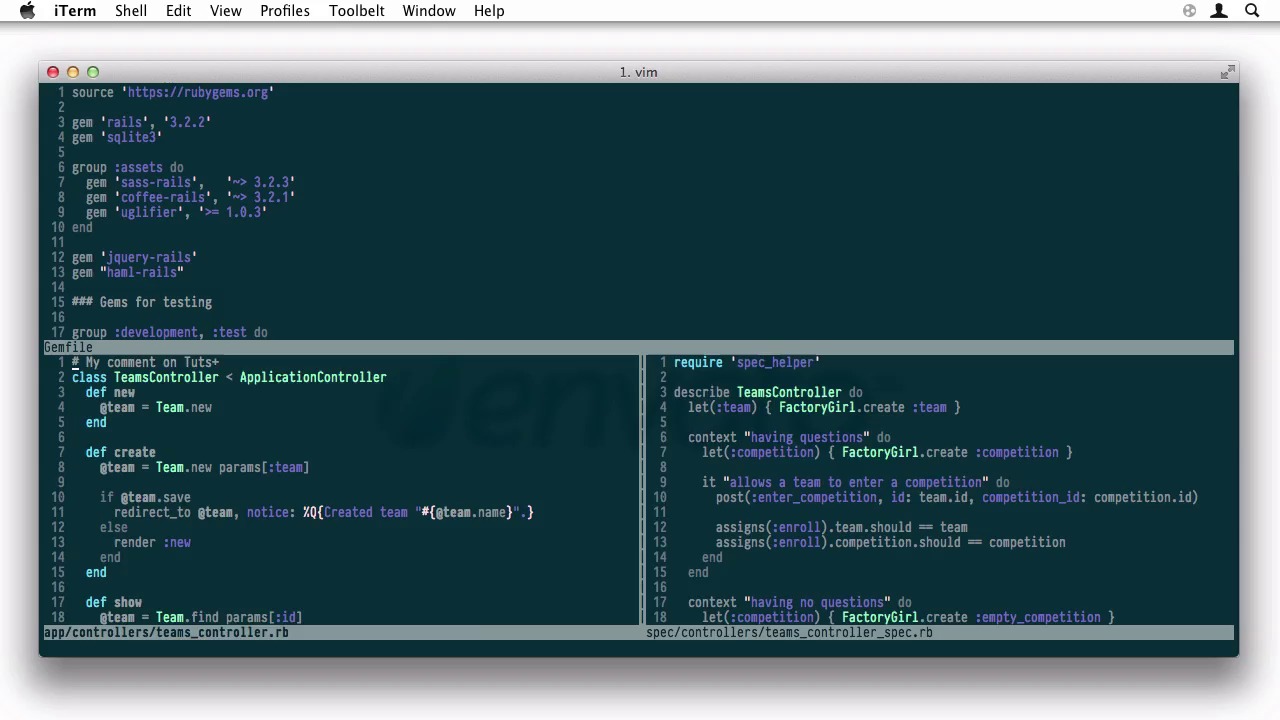Click the 'if @team.save' line
This screenshot has height=720, width=1280.
[145, 497]
